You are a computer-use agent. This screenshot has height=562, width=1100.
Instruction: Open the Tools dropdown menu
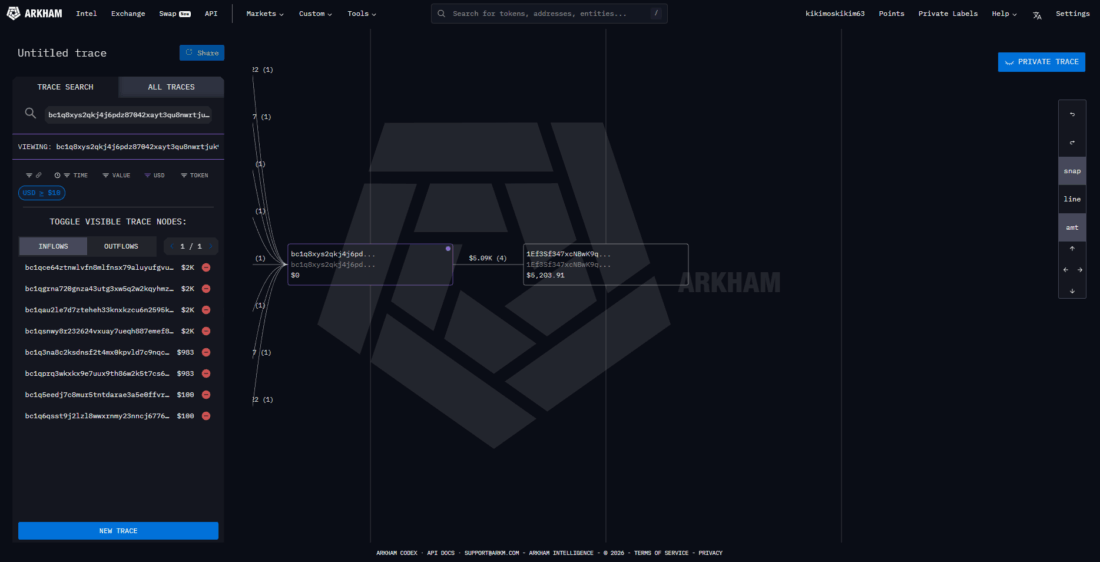pos(361,13)
